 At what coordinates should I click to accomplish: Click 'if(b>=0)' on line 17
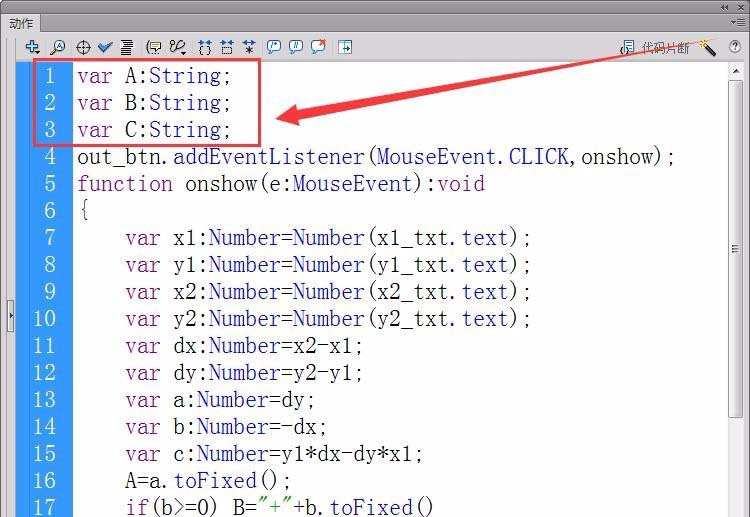click(x=172, y=508)
